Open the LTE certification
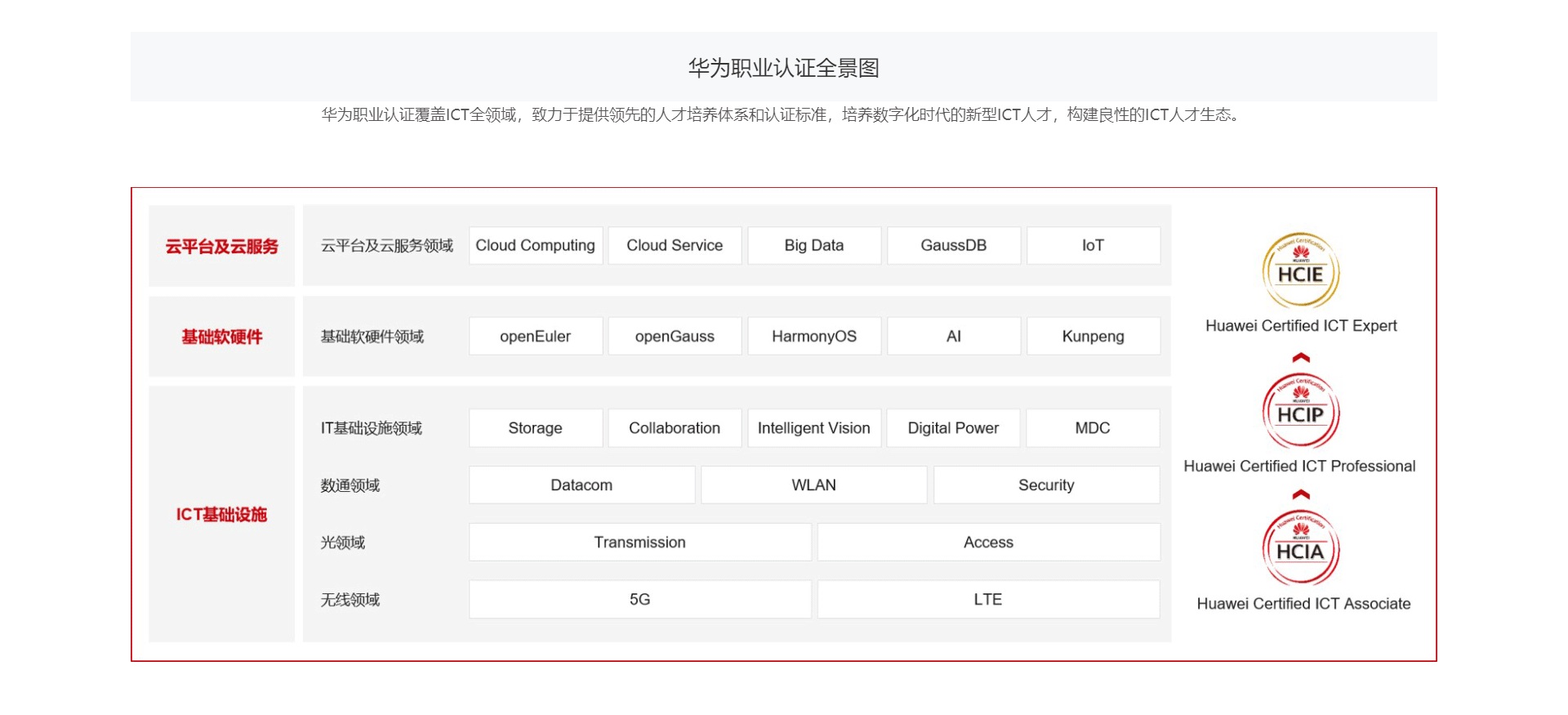1568x715 pixels. [989, 599]
